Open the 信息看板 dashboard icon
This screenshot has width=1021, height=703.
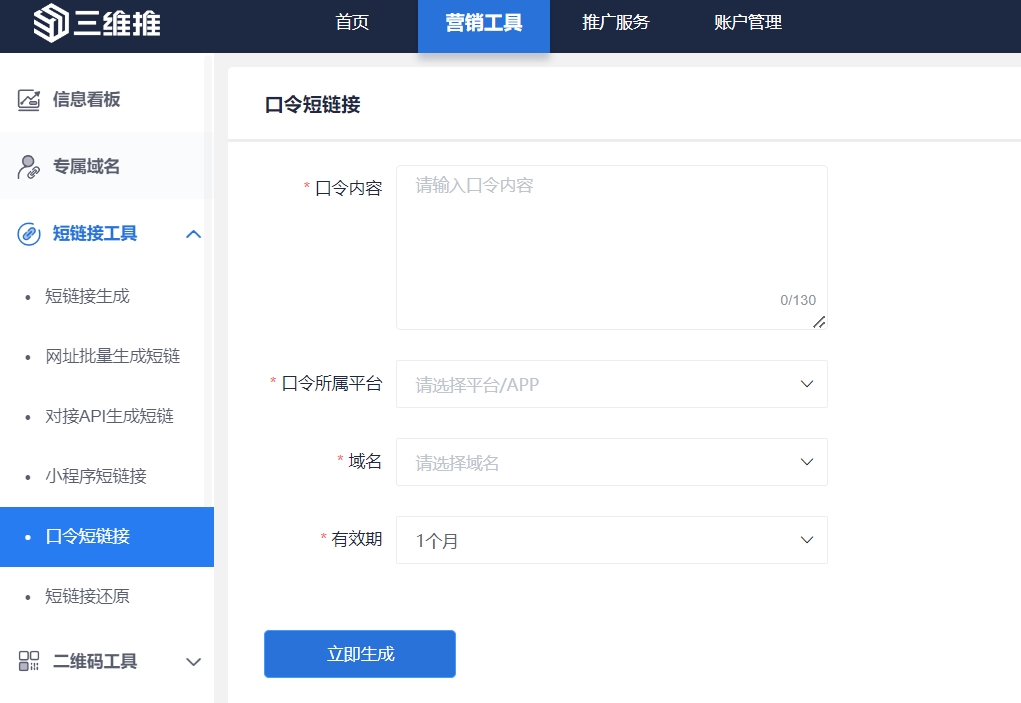pyautogui.click(x=29, y=100)
